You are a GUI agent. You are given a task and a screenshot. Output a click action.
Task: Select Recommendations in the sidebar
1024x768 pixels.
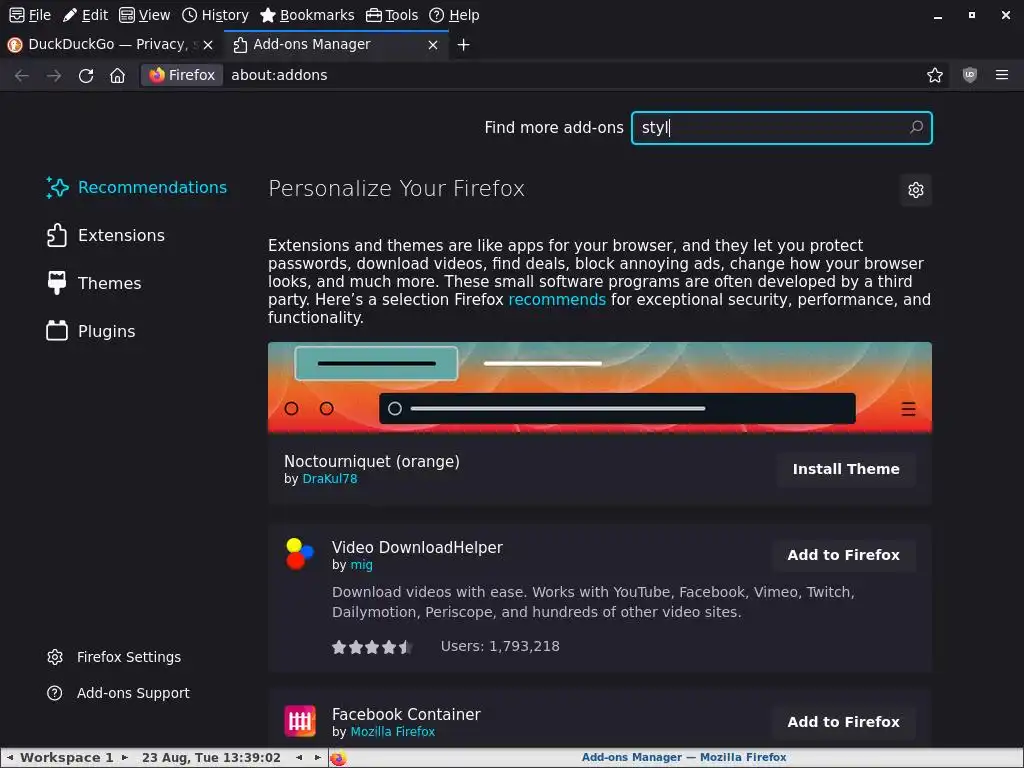136,187
